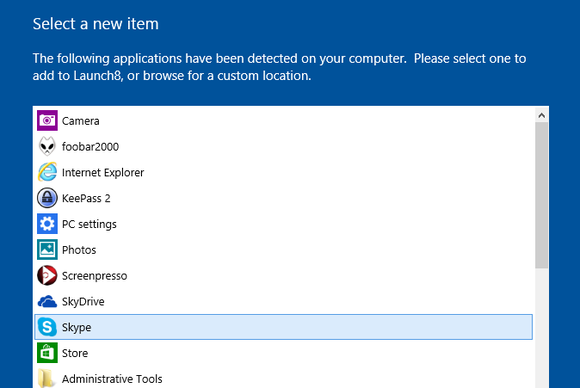Click the scrollbar track below the thumb
This screenshot has height=388, width=580.
[x=542, y=328]
